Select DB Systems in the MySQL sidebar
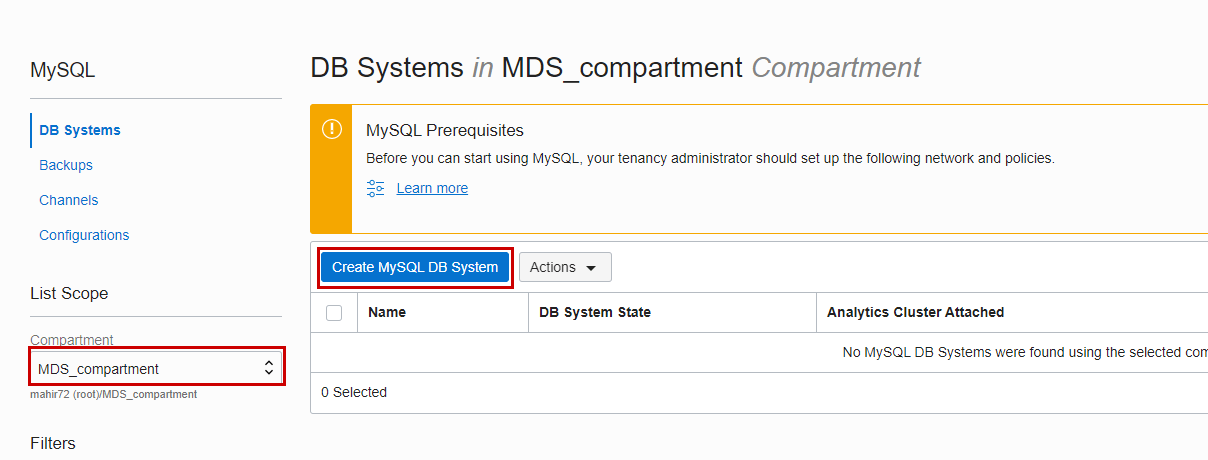1208x460 pixels. click(80, 130)
